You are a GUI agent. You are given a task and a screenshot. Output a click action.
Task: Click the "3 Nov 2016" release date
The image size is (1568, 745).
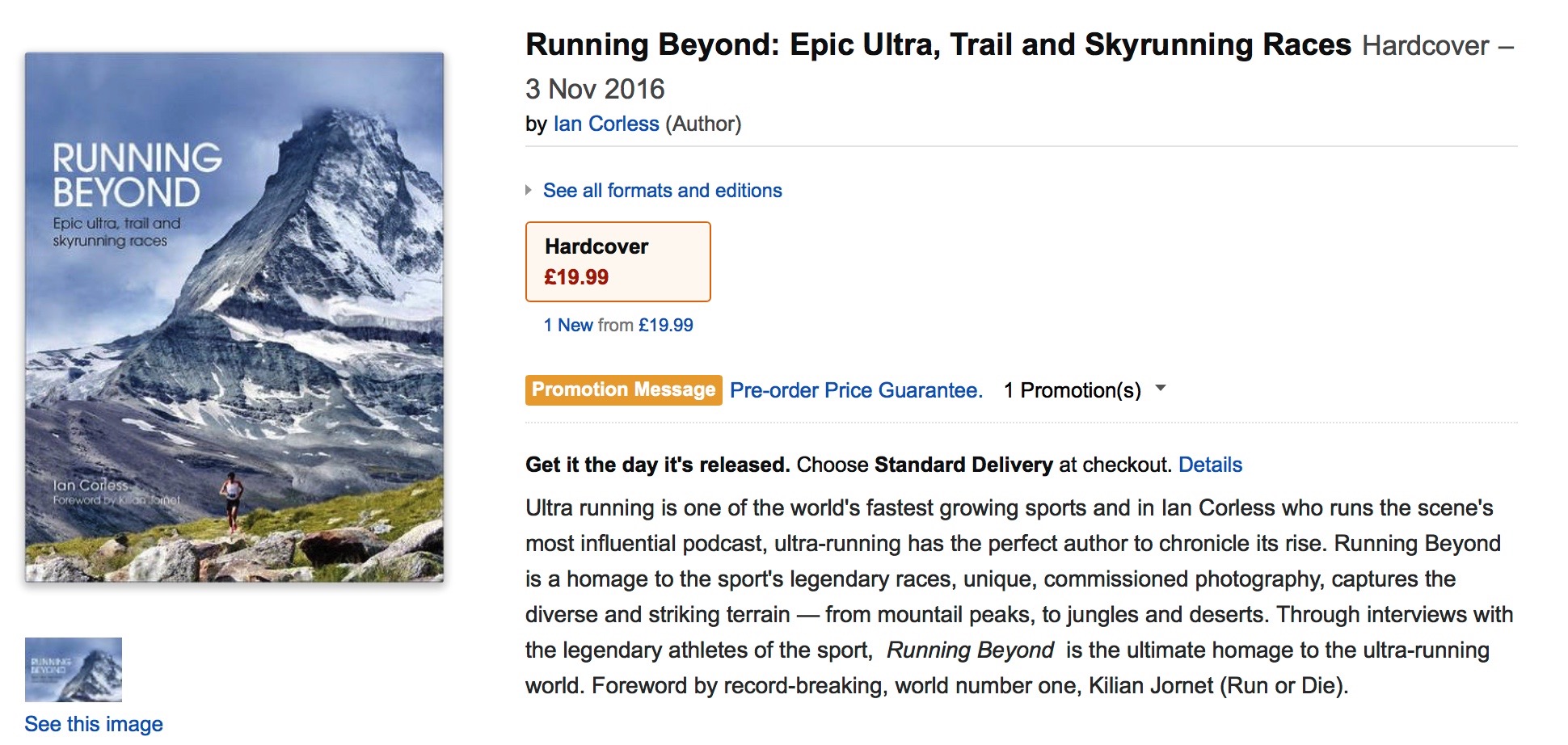[x=595, y=89]
